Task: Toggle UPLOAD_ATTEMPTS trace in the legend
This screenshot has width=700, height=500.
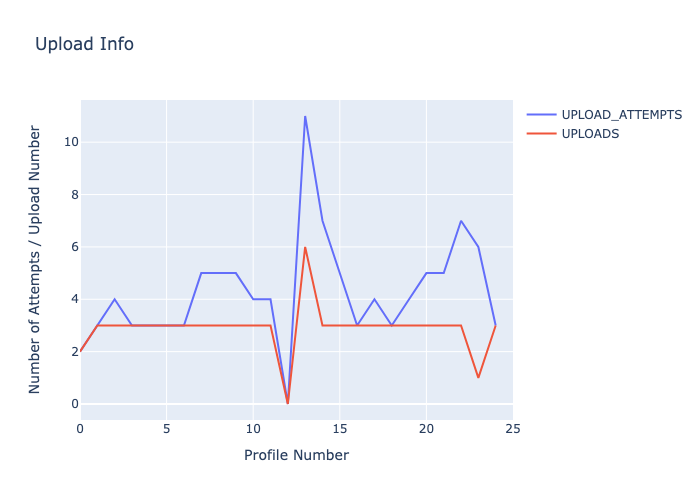Action: (621, 114)
